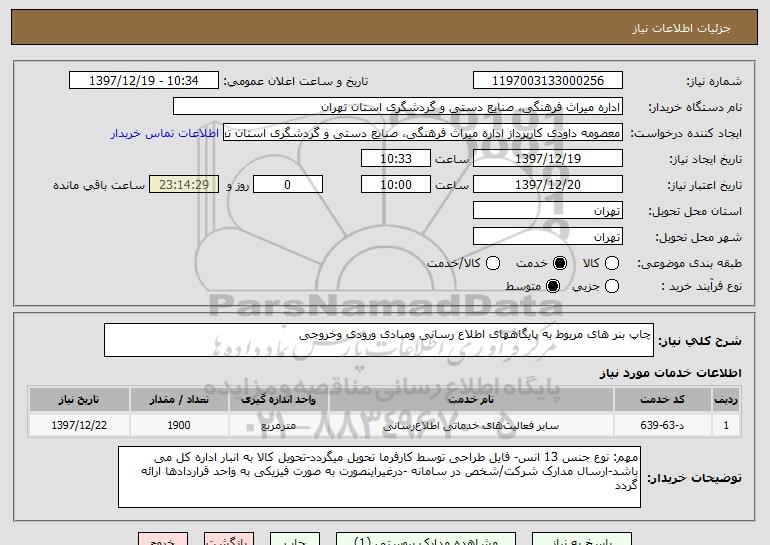
Task: Click the delivery province field تهران
Action: (x=548, y=211)
